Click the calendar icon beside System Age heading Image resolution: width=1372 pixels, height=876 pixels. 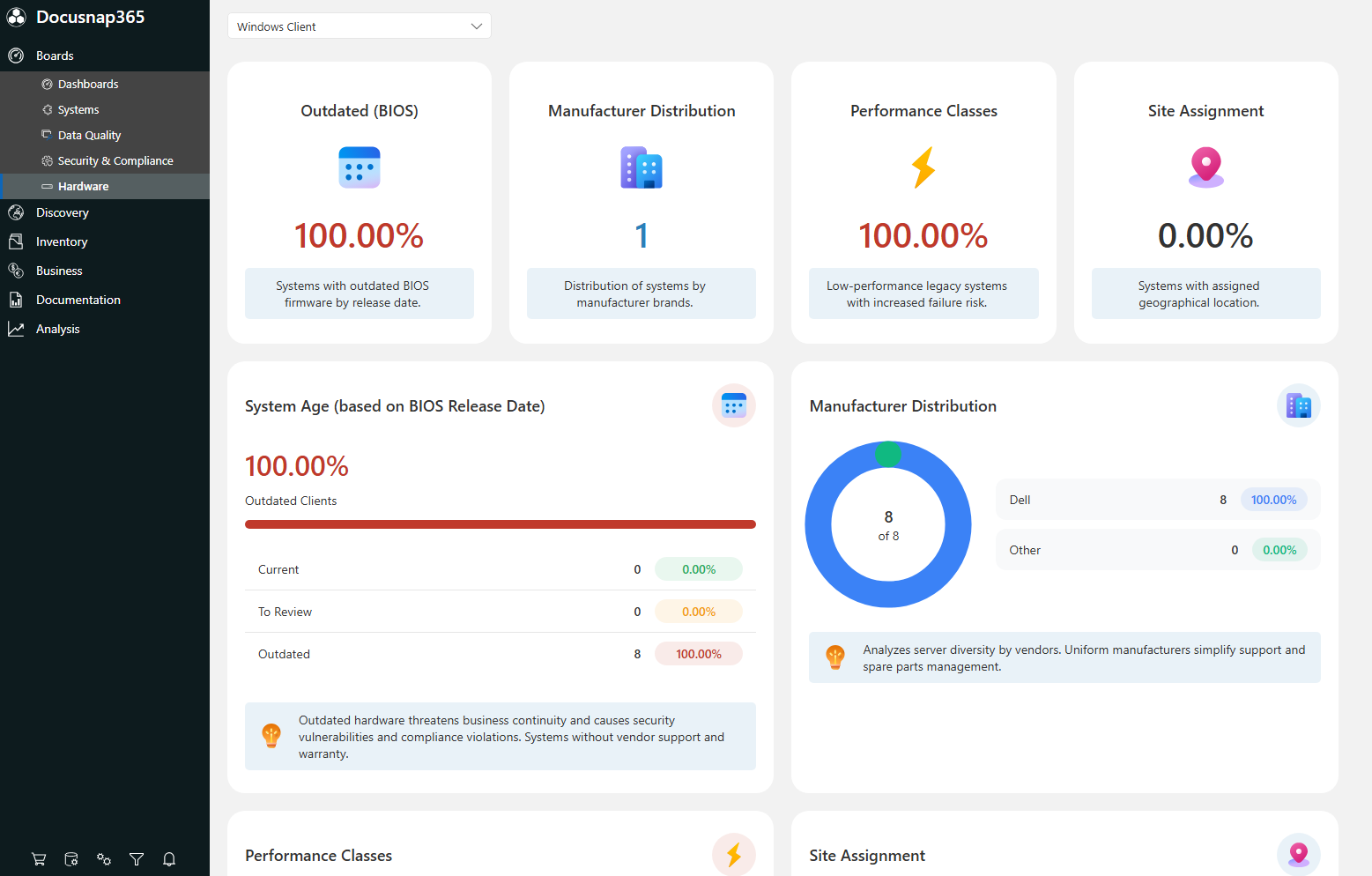tap(734, 405)
